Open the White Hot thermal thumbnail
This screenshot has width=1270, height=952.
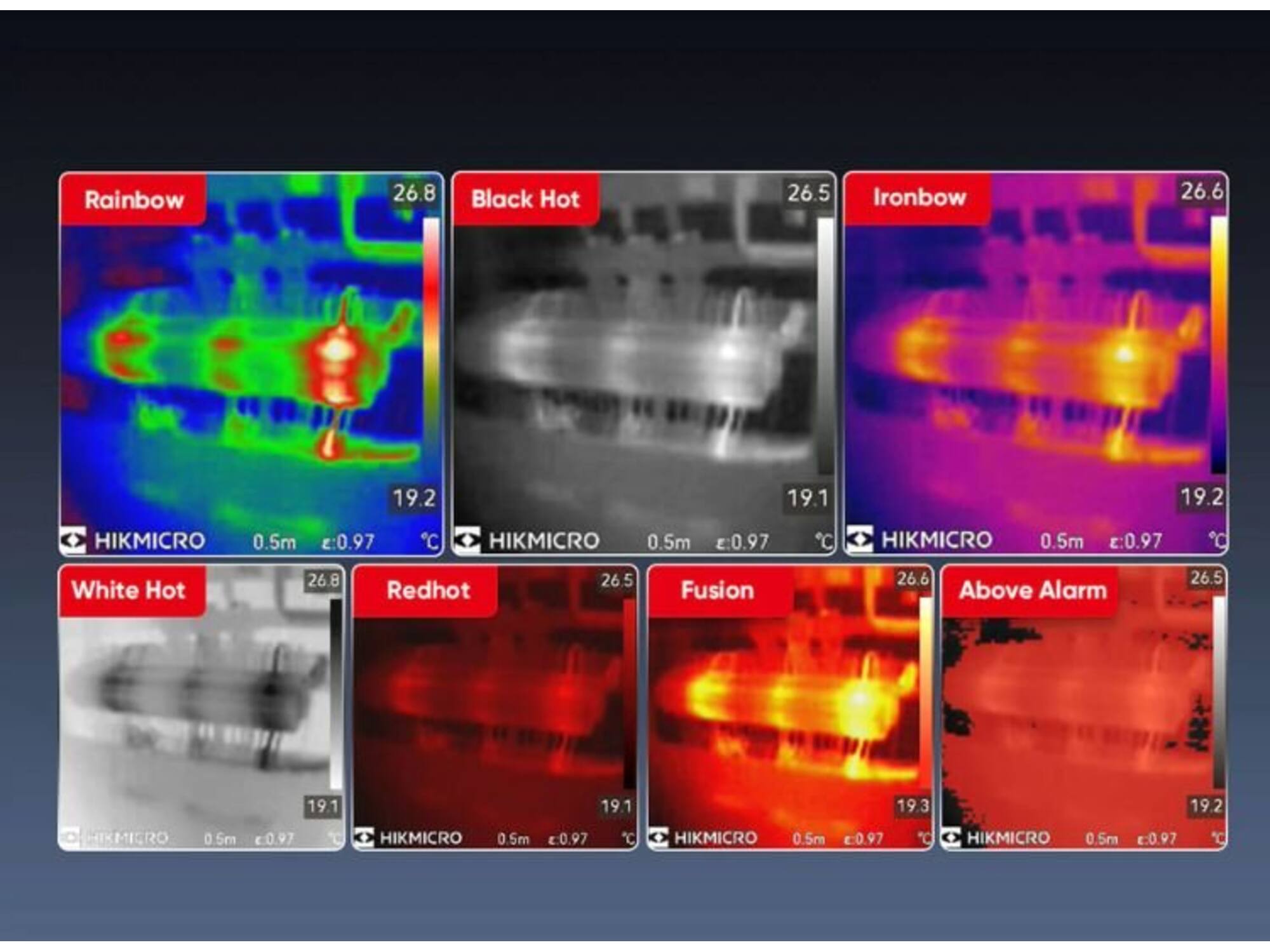(x=201, y=707)
